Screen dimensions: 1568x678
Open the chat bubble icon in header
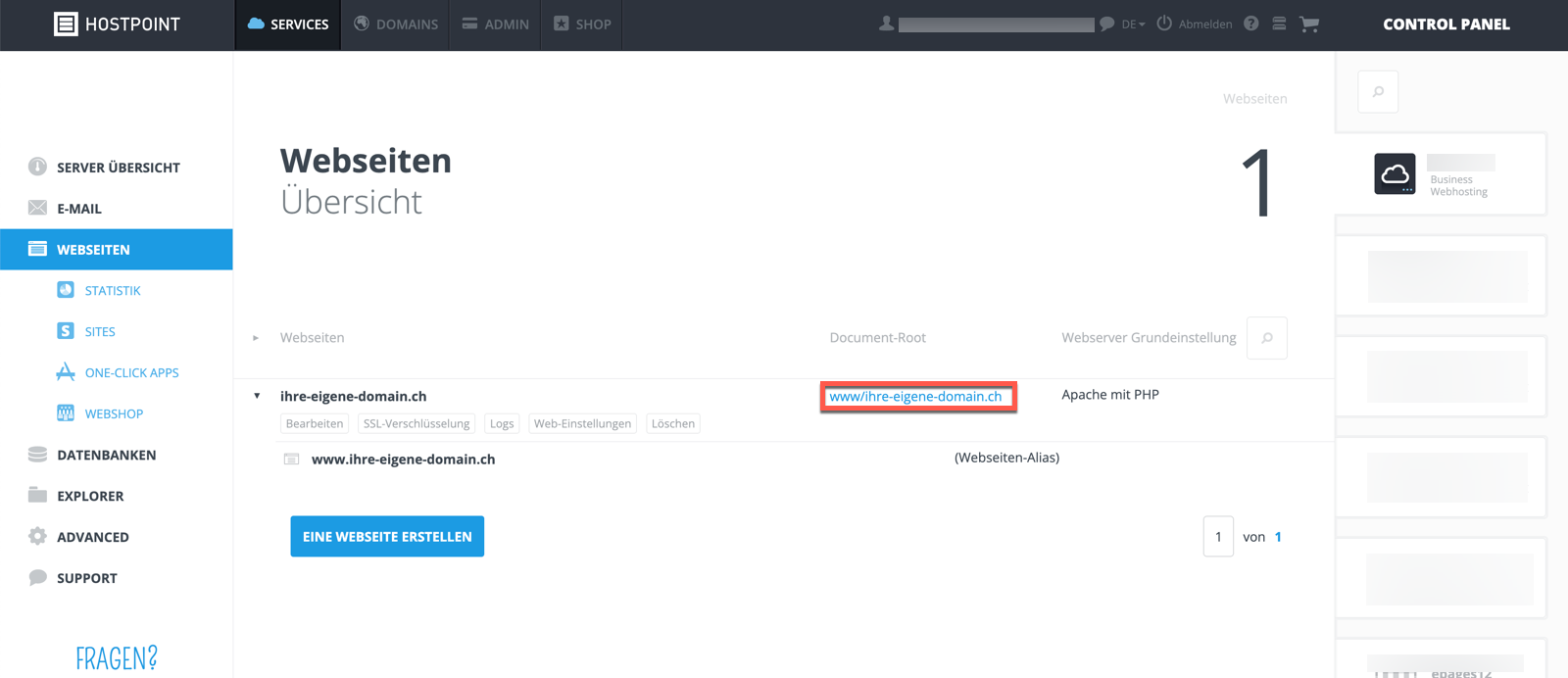coord(1106,24)
